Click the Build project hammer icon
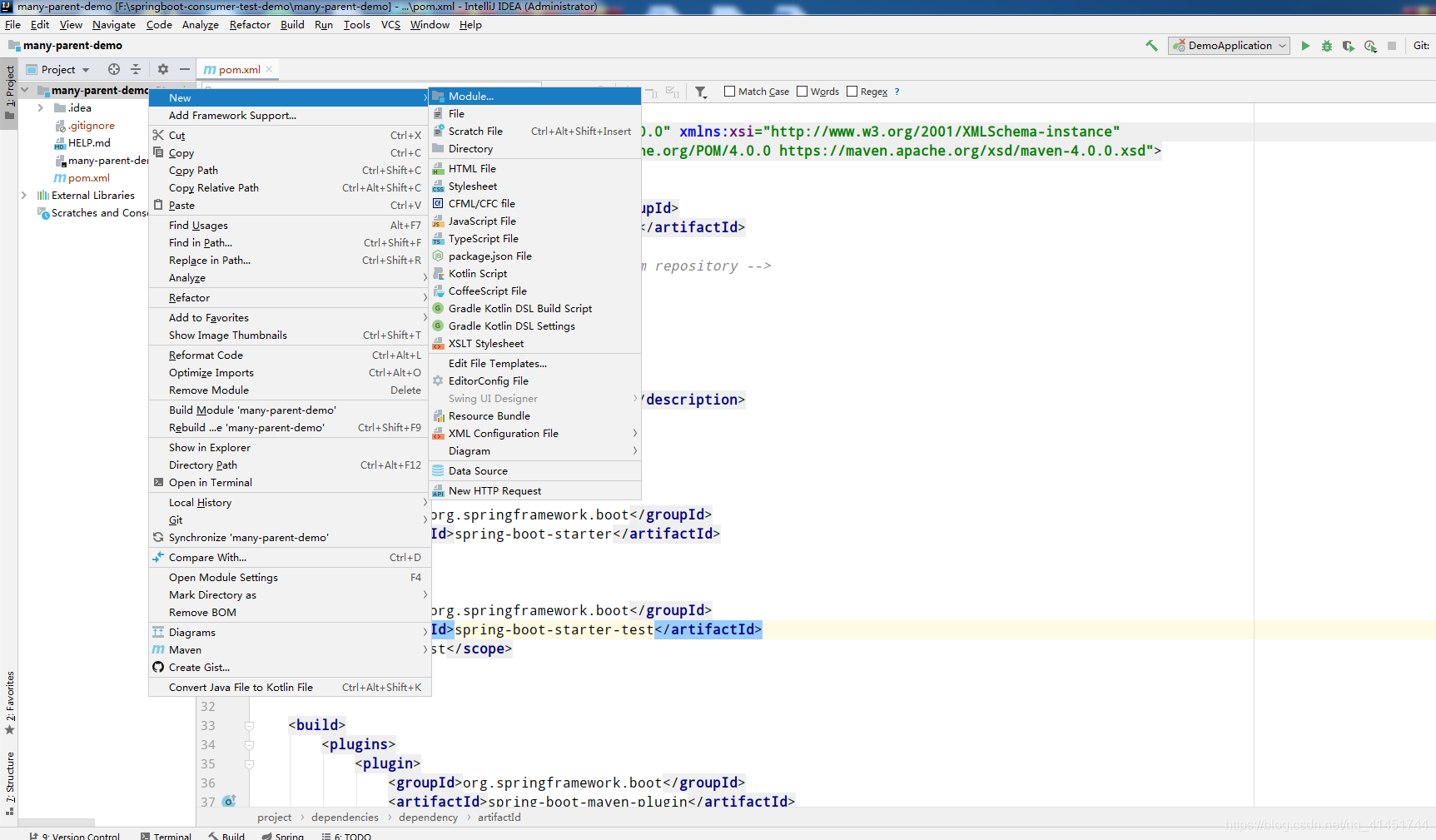The width and height of the screenshot is (1436, 840). pyautogui.click(x=1151, y=46)
